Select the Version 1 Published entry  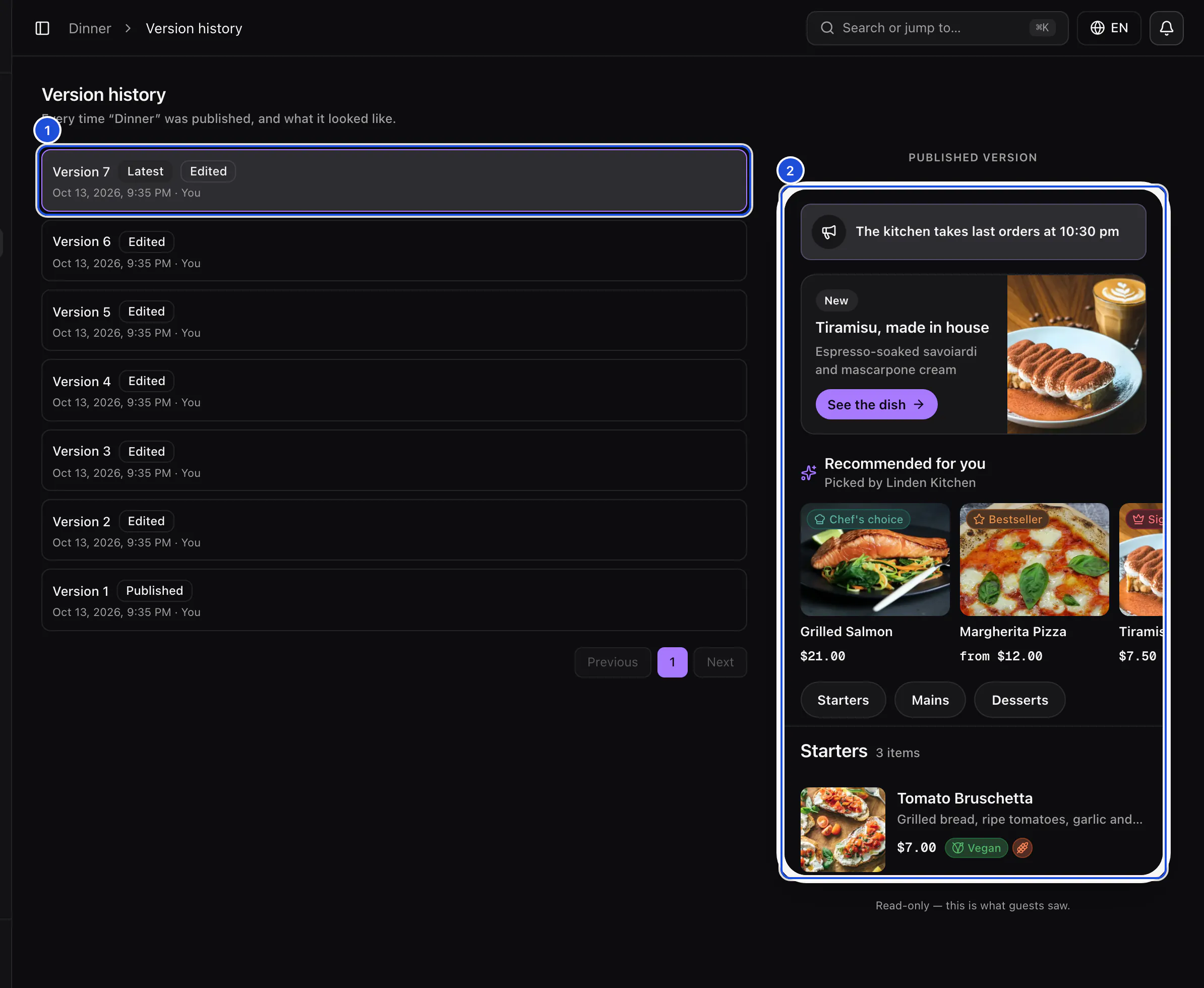(x=394, y=600)
